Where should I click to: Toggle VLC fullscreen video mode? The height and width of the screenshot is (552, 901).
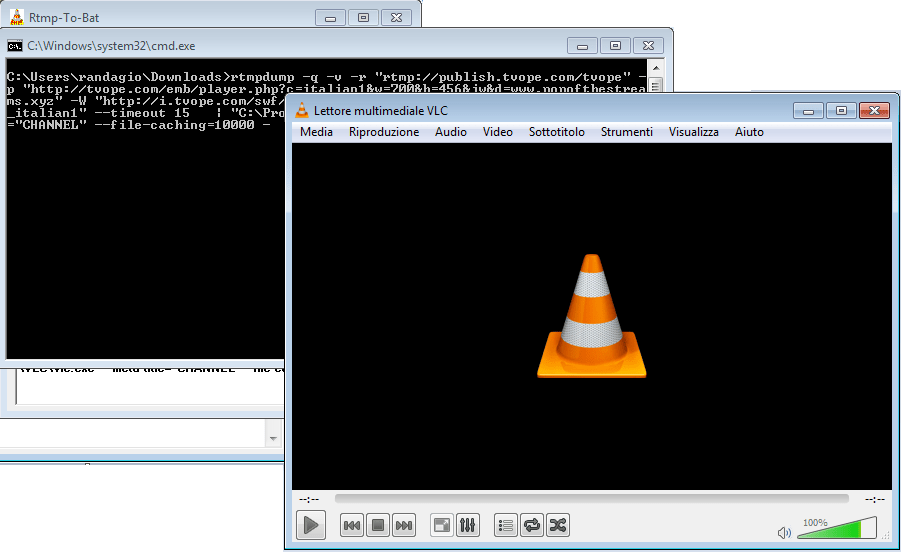(x=442, y=525)
